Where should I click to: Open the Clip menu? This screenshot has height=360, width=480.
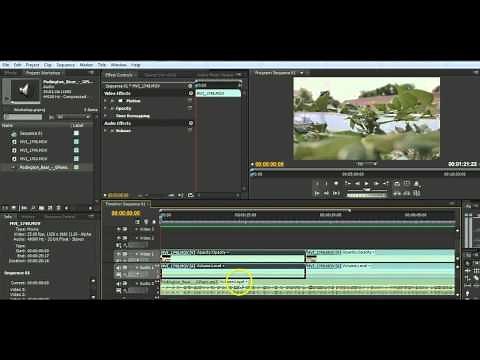[48, 65]
